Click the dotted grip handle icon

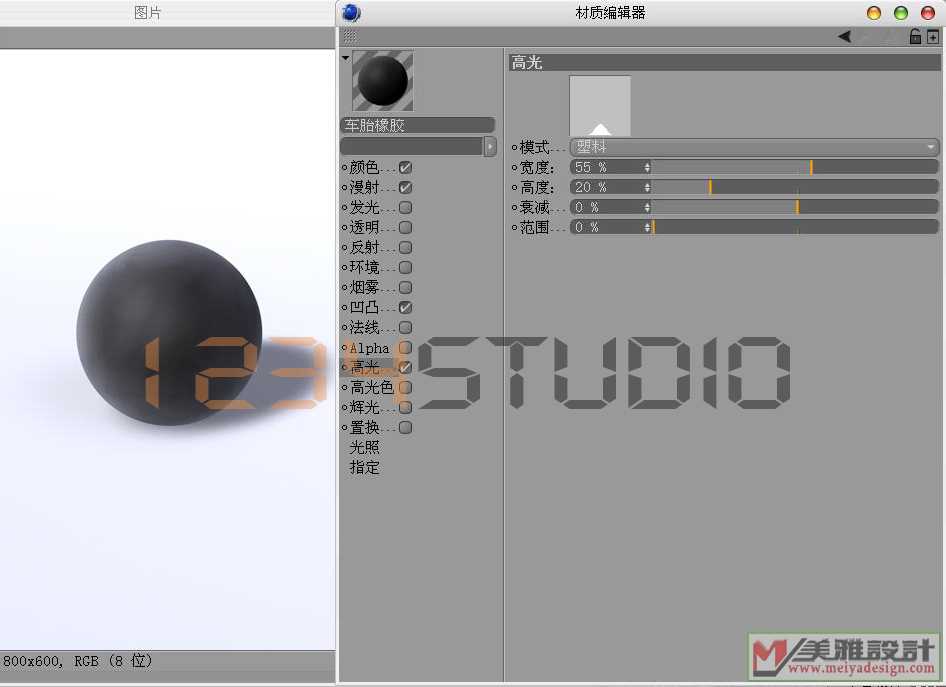click(x=351, y=37)
